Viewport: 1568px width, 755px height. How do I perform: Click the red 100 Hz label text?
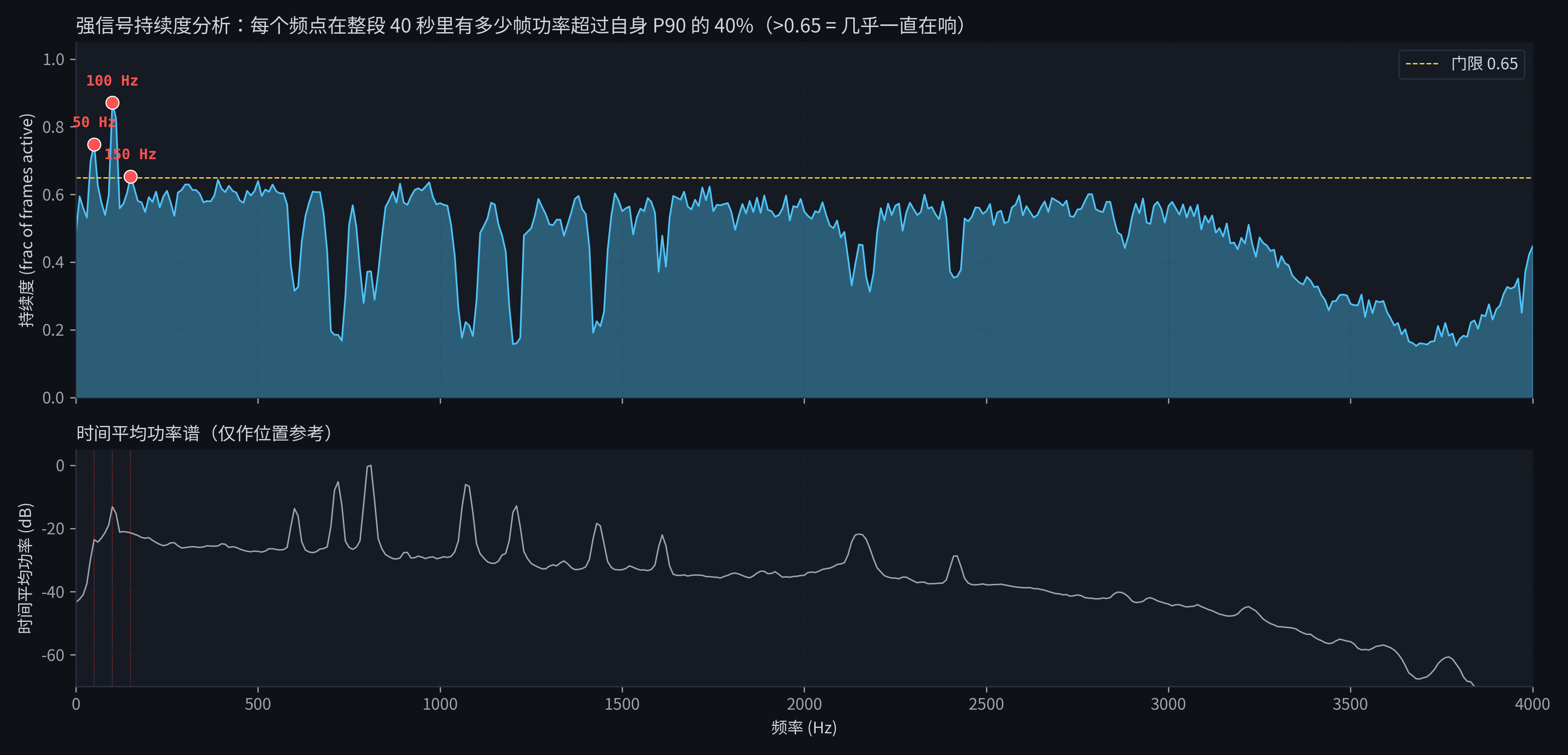click(x=112, y=80)
